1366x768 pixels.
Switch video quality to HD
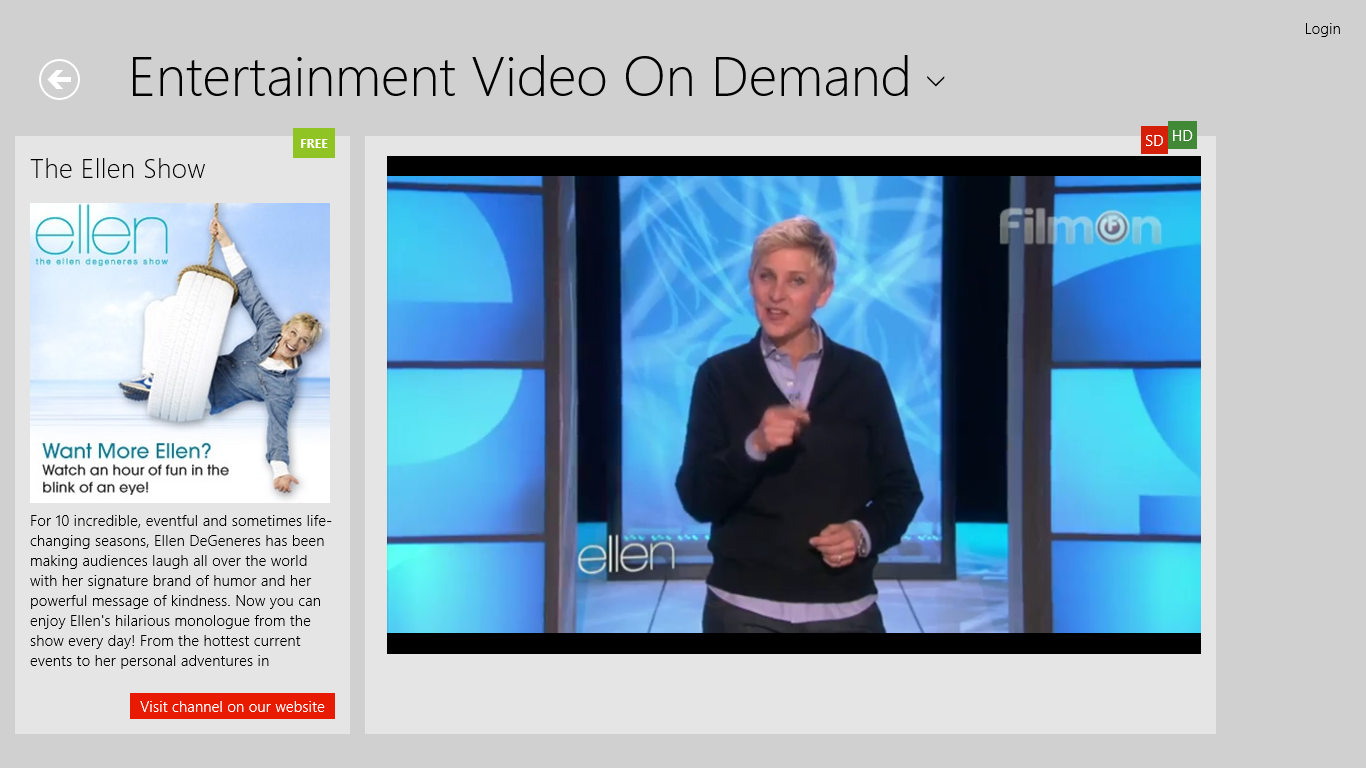coord(1182,135)
